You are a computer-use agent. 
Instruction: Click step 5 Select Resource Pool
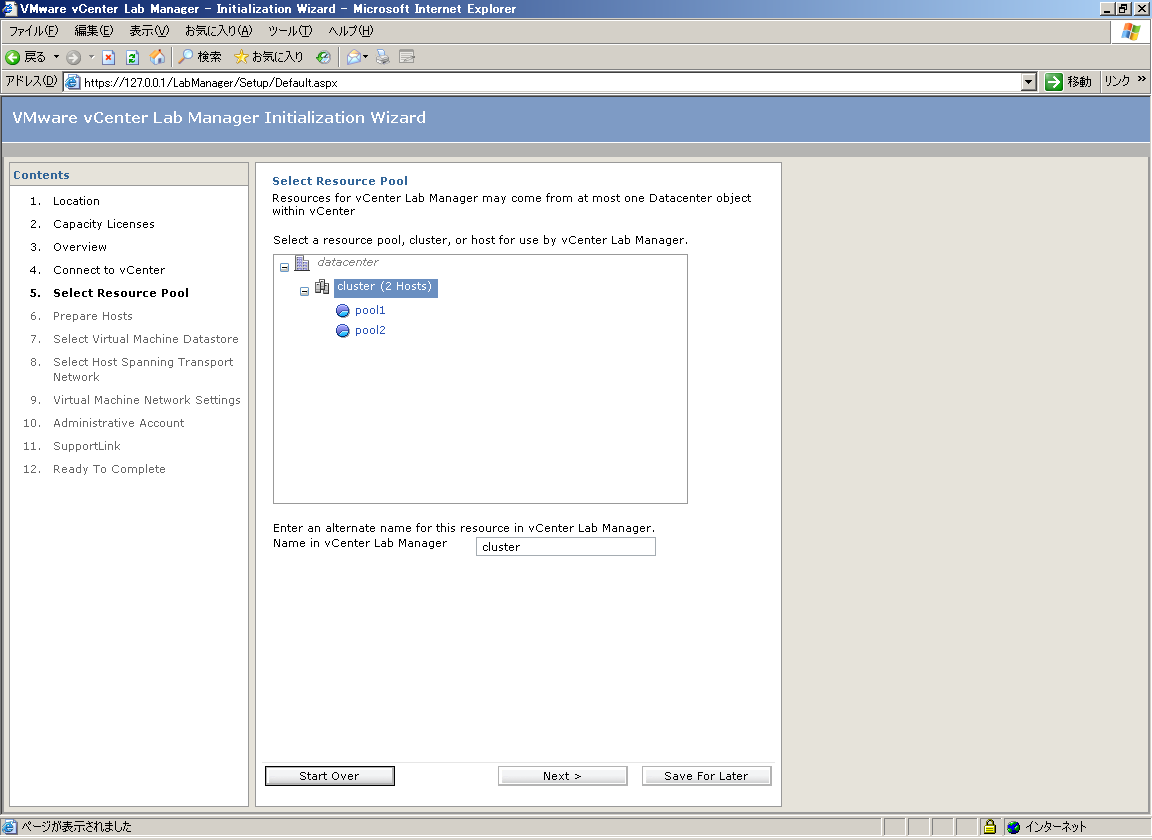[x=121, y=293]
